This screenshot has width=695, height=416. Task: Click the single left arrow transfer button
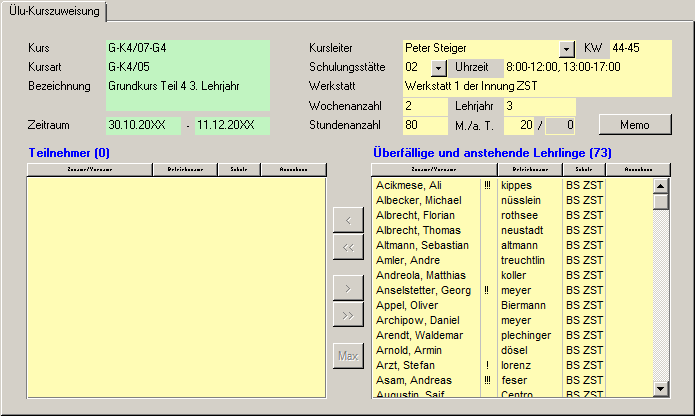(x=347, y=219)
